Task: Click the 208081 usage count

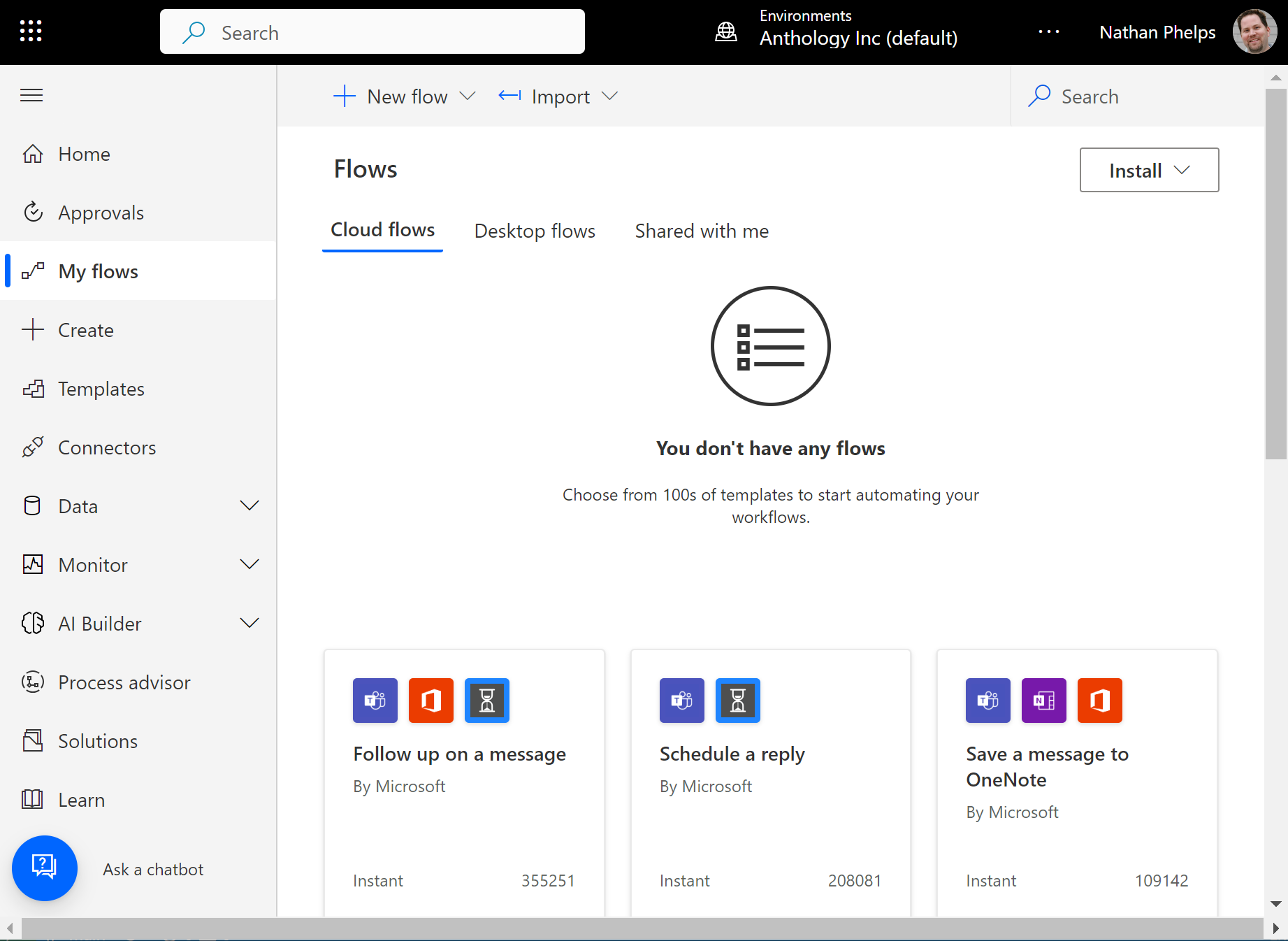Action: pos(855,881)
